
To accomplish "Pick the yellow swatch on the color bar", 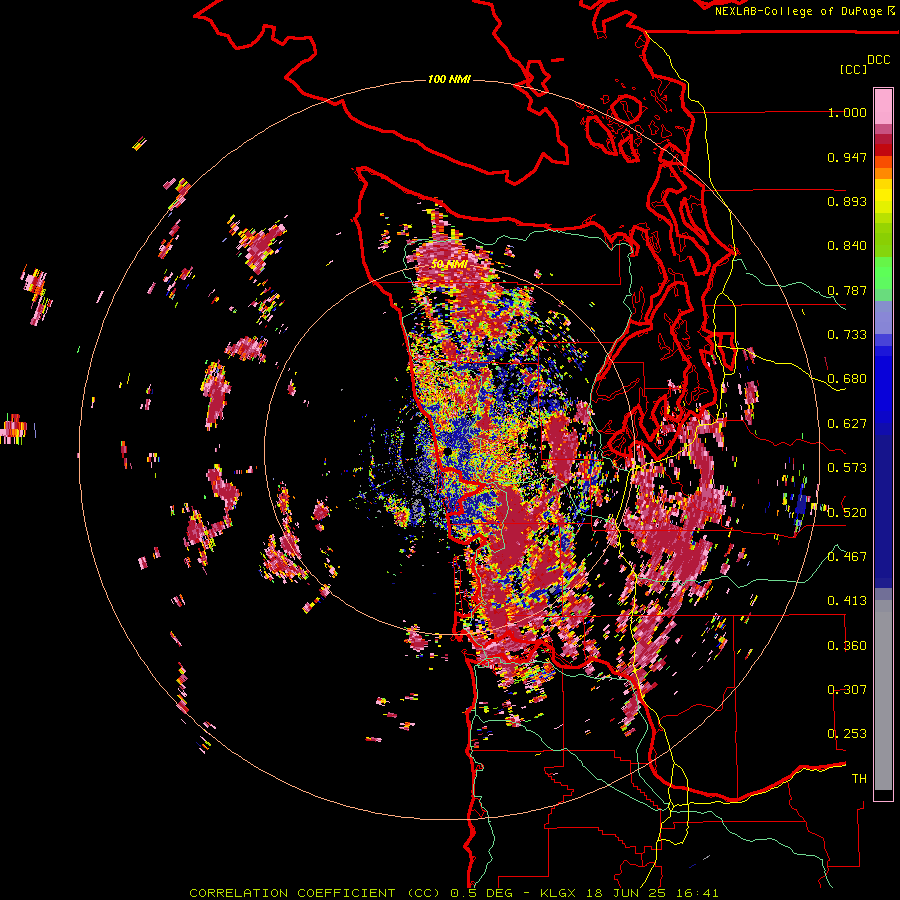I will [883, 197].
